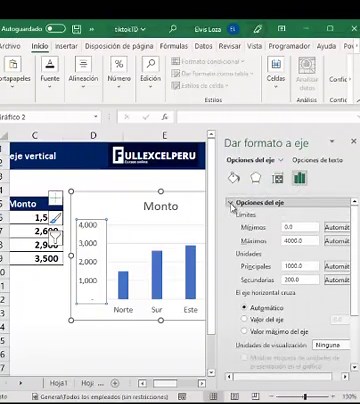This screenshot has width=360, height=404.
Task: Open Efectos pentagon icon
Action: [255, 178]
